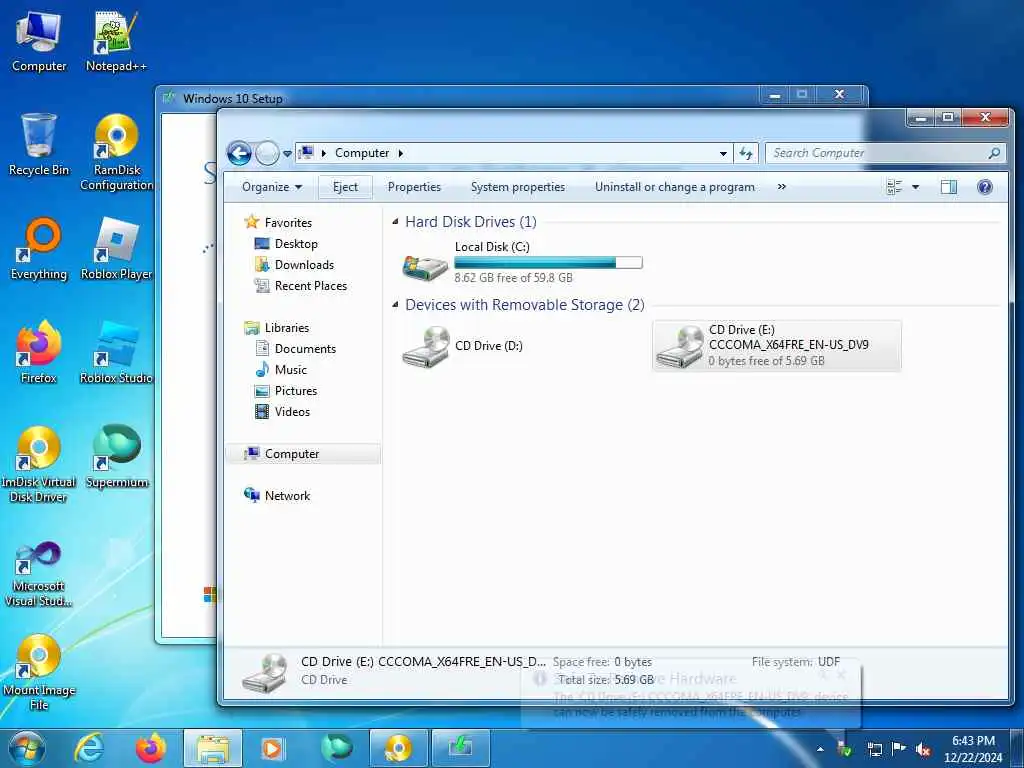Launch Firefox from the taskbar
This screenshot has width=1024, height=768.
tap(150, 748)
